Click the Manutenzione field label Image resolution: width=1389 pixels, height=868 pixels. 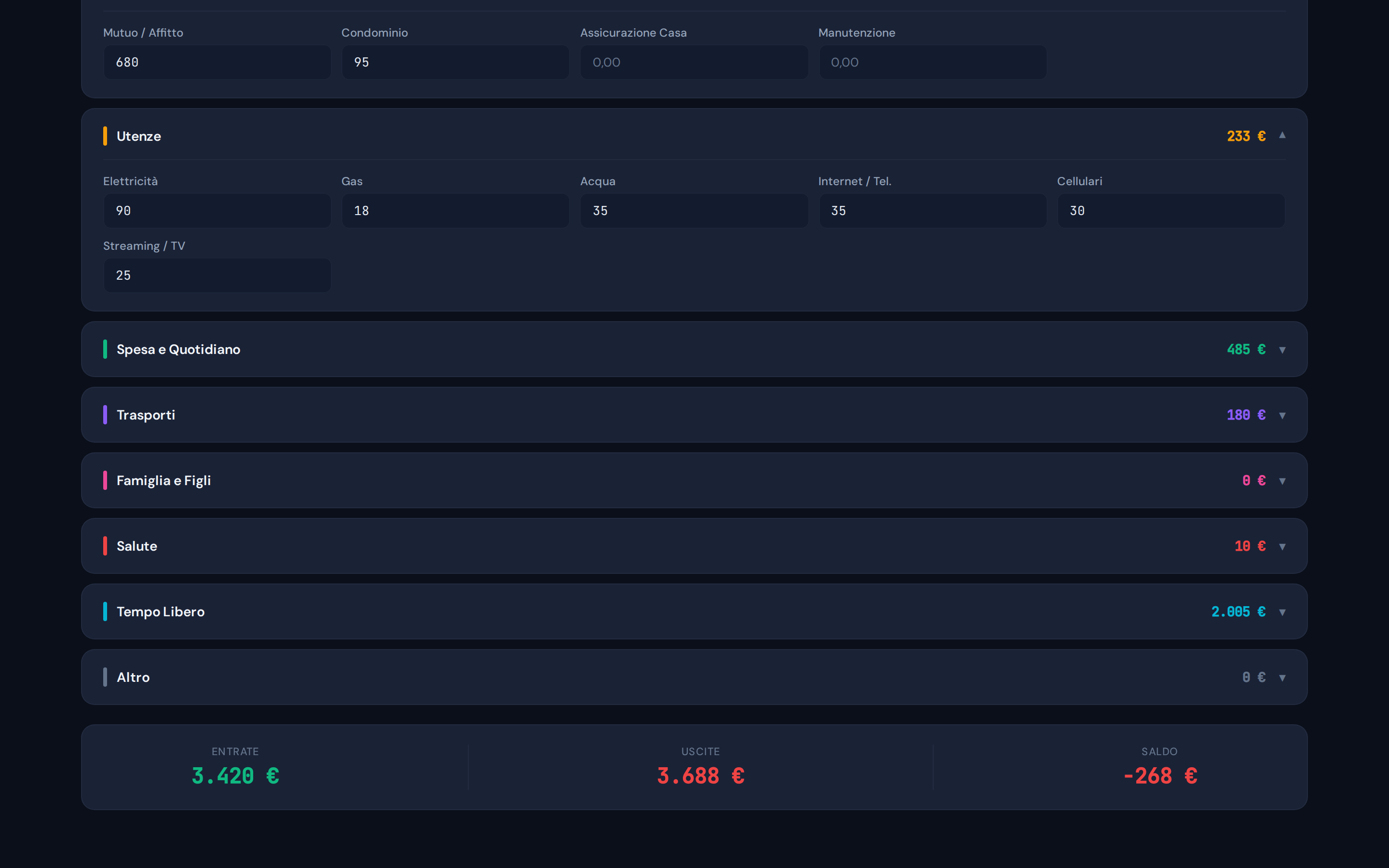(857, 33)
